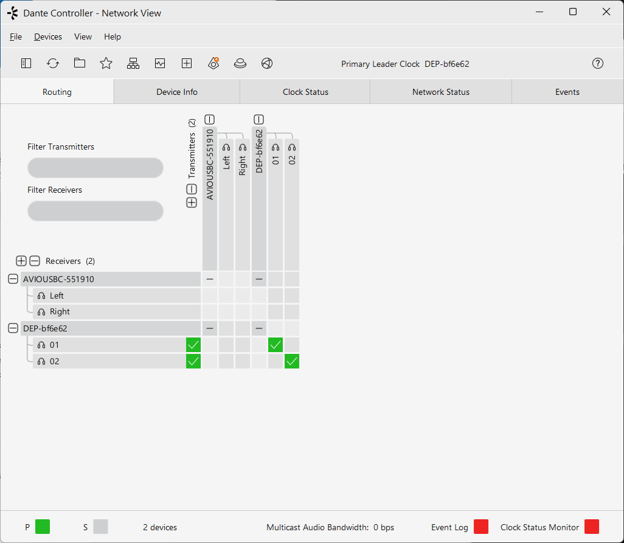Viewport: 624px width, 543px height.
Task: Click the Multicast Audio Bandwidth 0 bps text
Action: coord(330,527)
